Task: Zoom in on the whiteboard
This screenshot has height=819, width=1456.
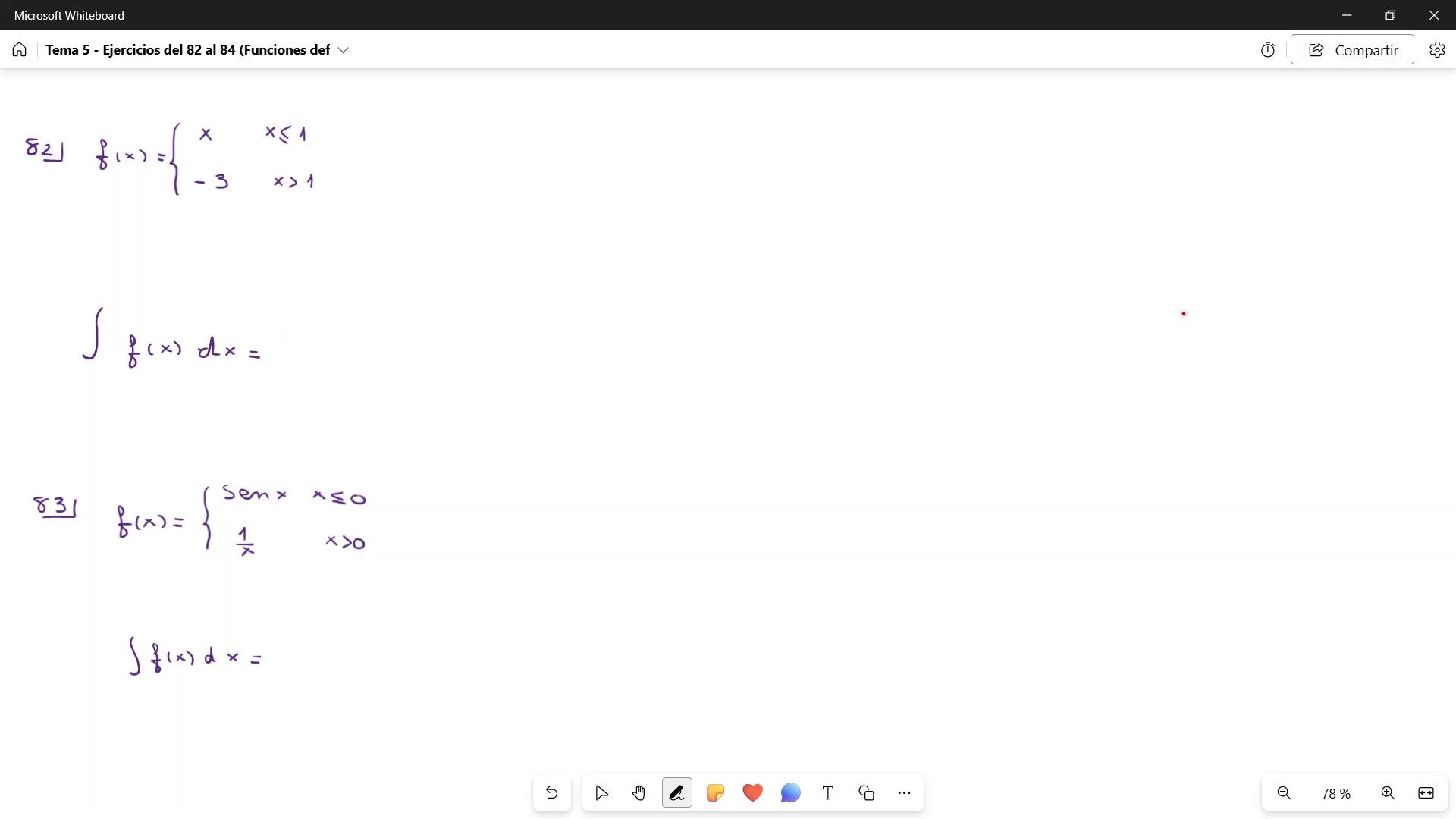Action: pos(1388,793)
